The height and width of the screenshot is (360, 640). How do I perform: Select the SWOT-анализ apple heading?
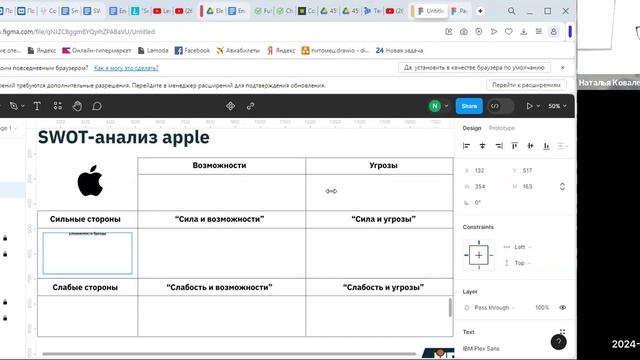pos(124,138)
